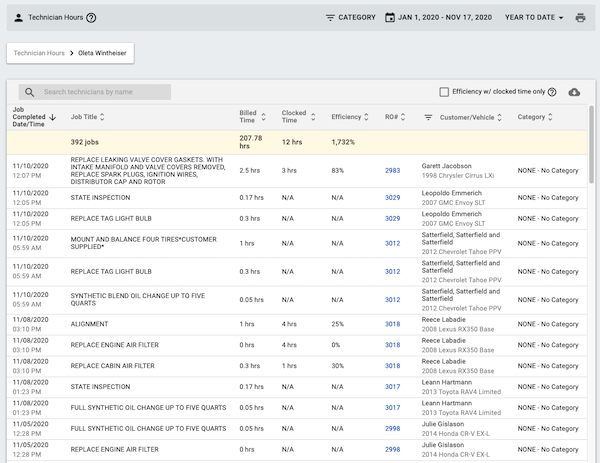Open RO# 3017 in 0.17 hrs STATE INSPECTION row
Image resolution: width=600 pixels, height=463 pixels.
(392, 387)
